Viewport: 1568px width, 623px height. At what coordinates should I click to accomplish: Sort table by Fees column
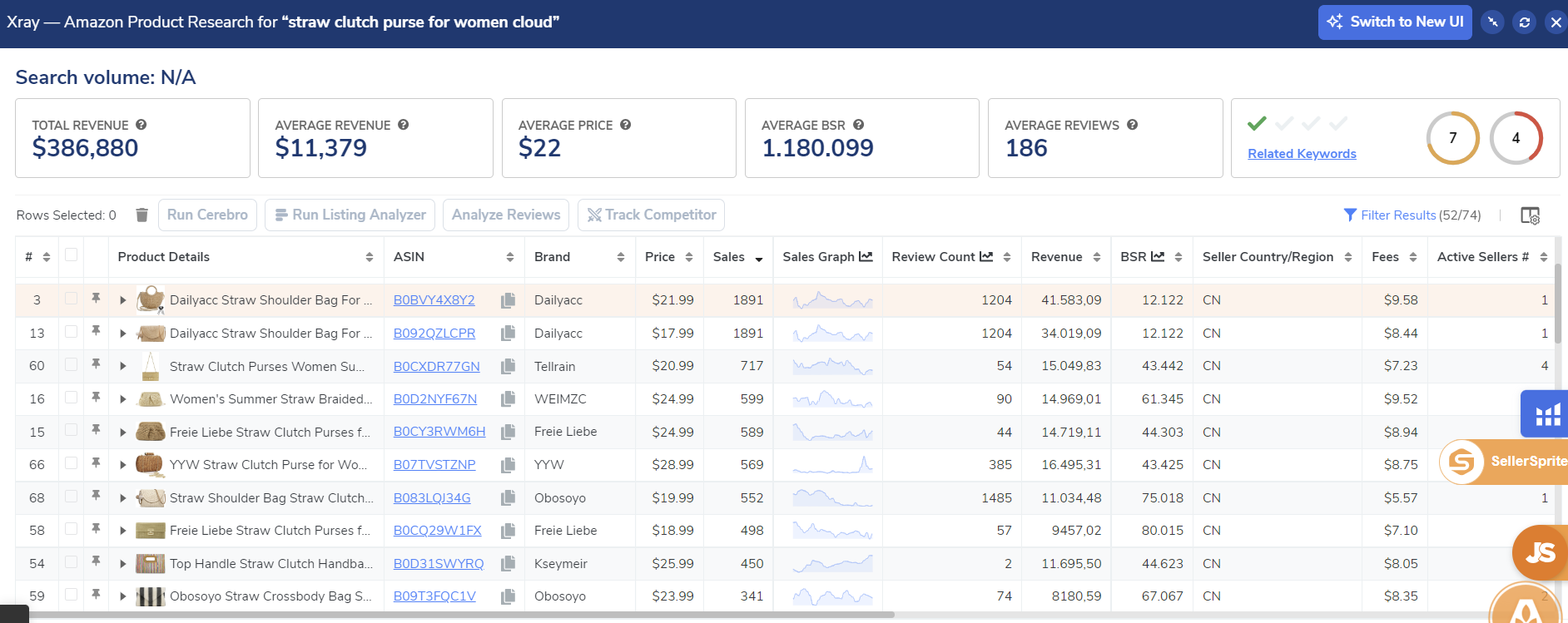(1413, 257)
